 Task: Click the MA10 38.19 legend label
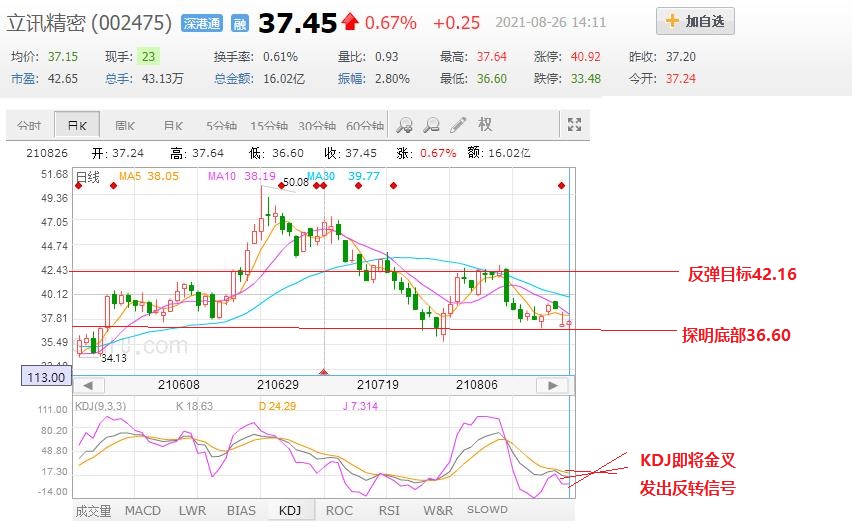[x=242, y=176]
